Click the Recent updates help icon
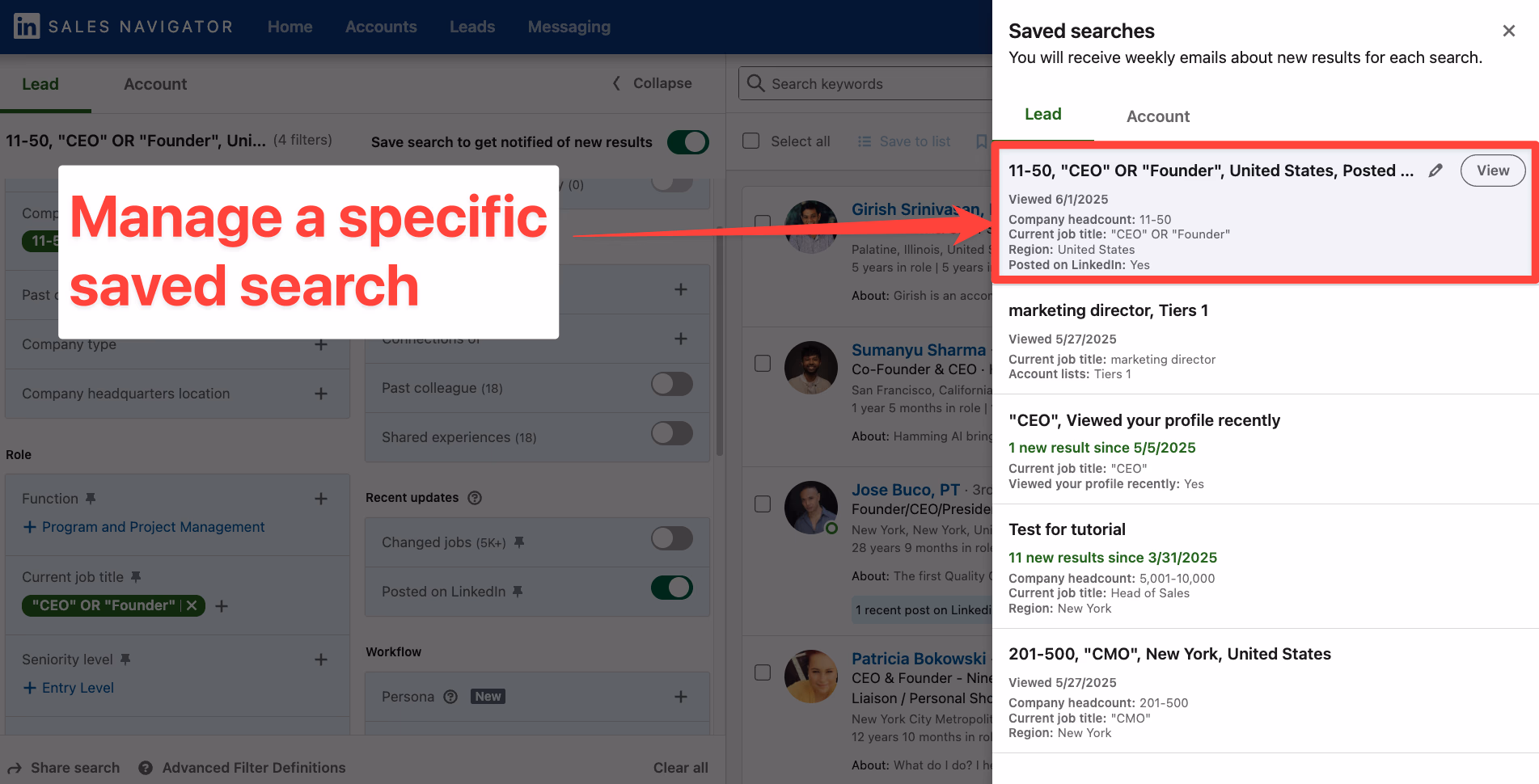The image size is (1539, 784). coord(475,498)
